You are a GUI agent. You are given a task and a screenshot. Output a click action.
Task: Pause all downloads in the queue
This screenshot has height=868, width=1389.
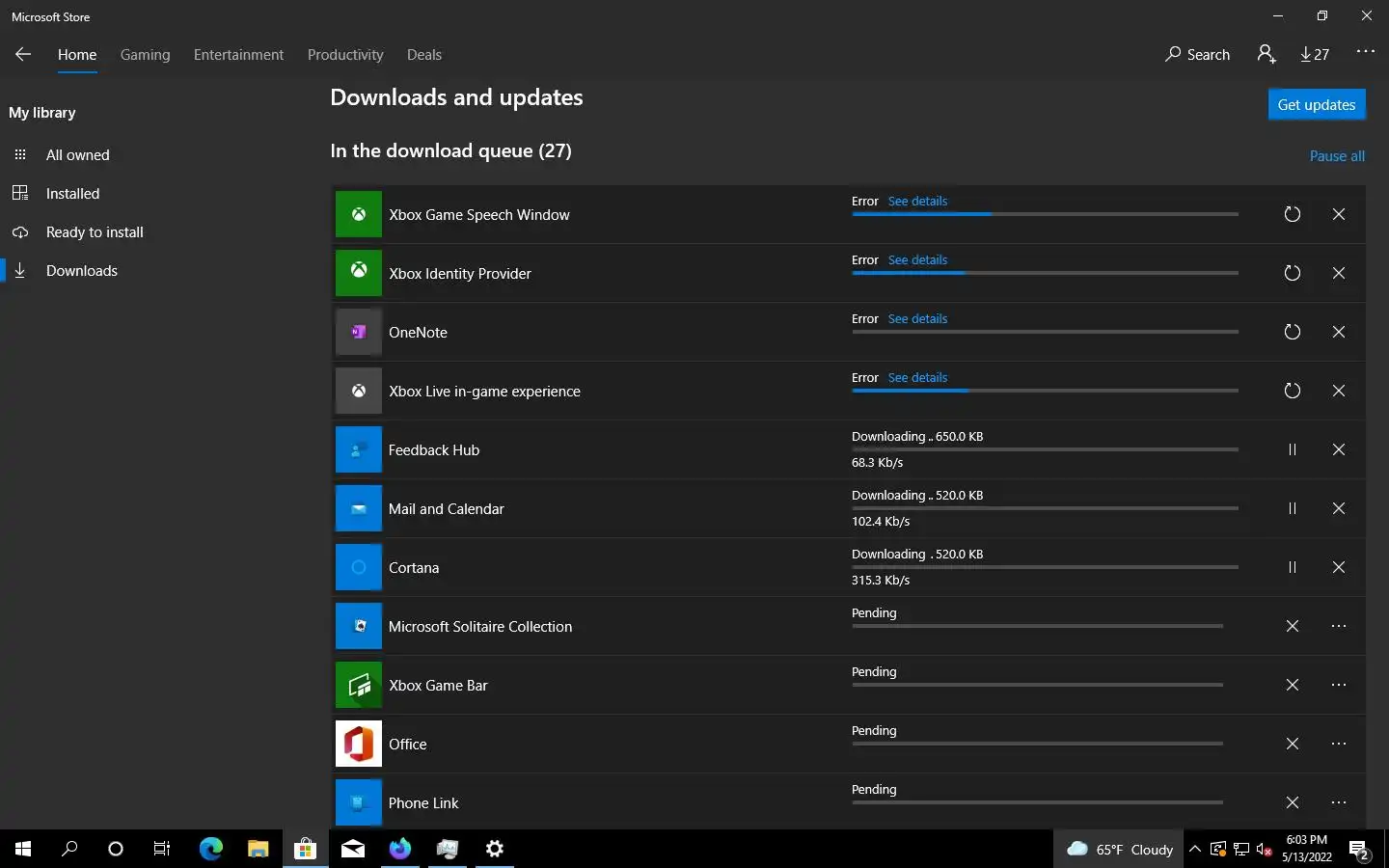pos(1337,155)
